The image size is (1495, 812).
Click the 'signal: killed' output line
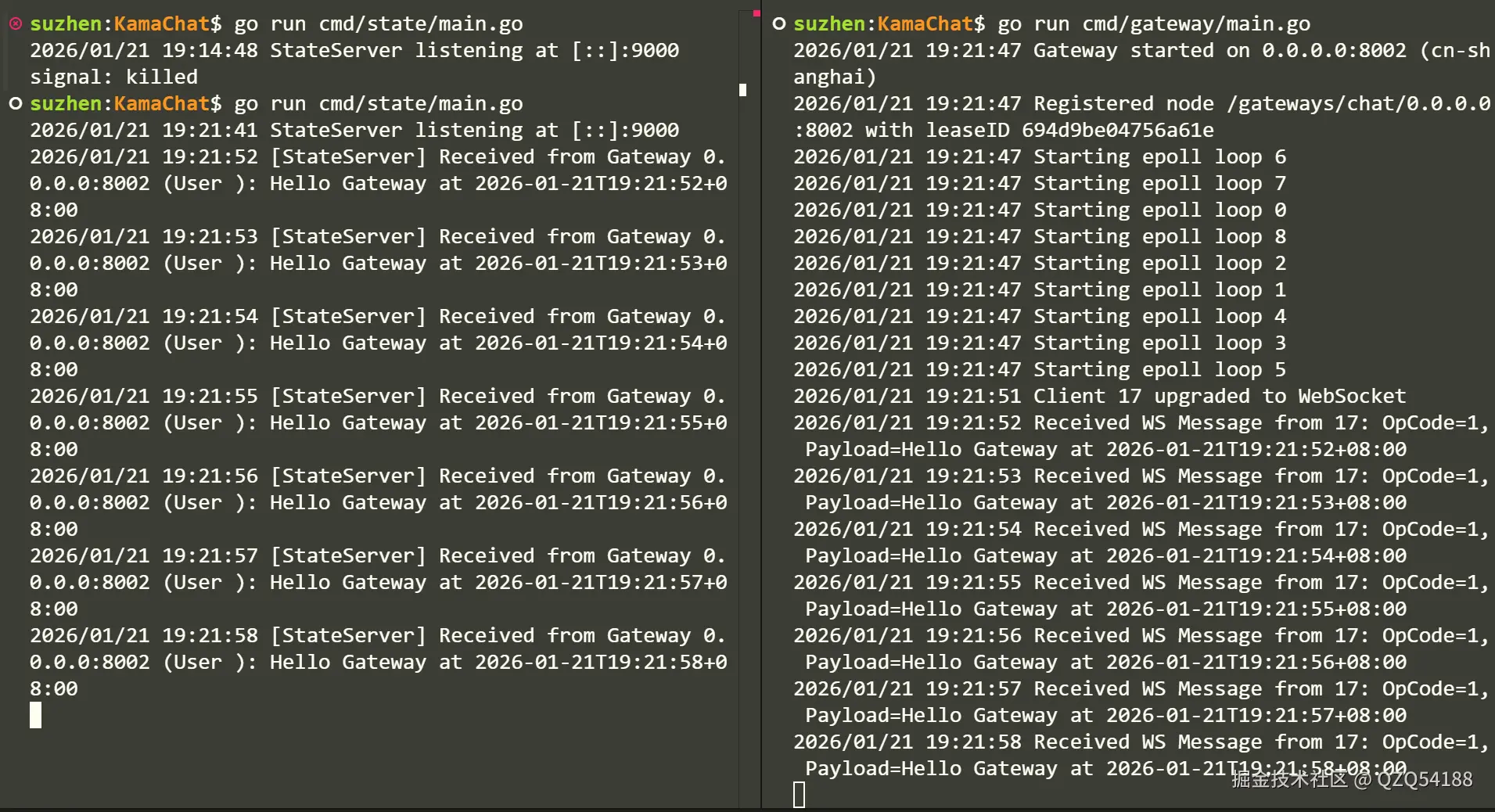coord(113,77)
